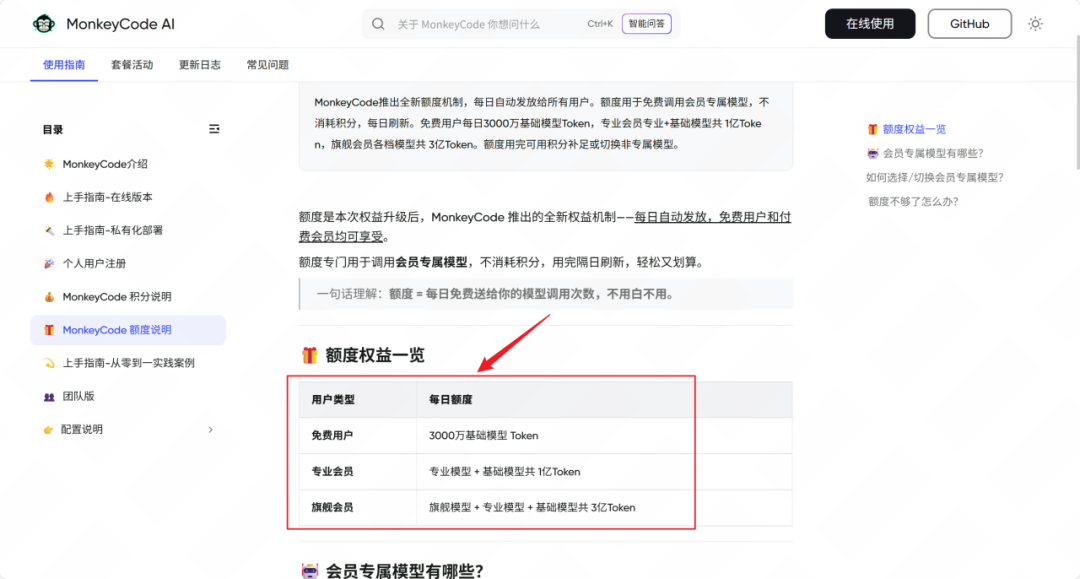Open 团队版 in the sidebar

(x=128, y=397)
